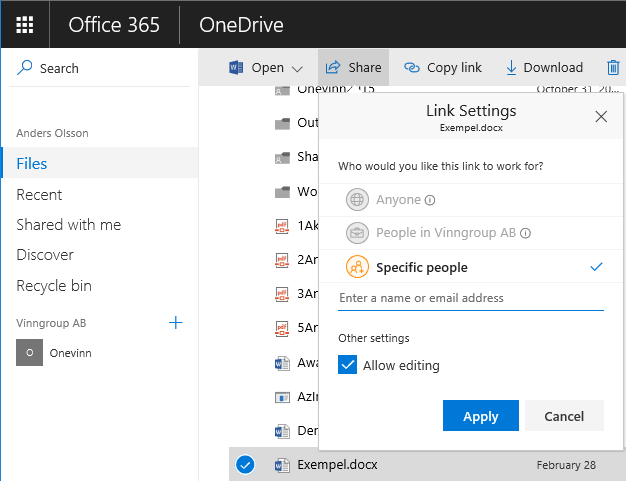Click the info icon next to Anyone
This screenshot has height=481, width=626.
[x=429, y=200]
